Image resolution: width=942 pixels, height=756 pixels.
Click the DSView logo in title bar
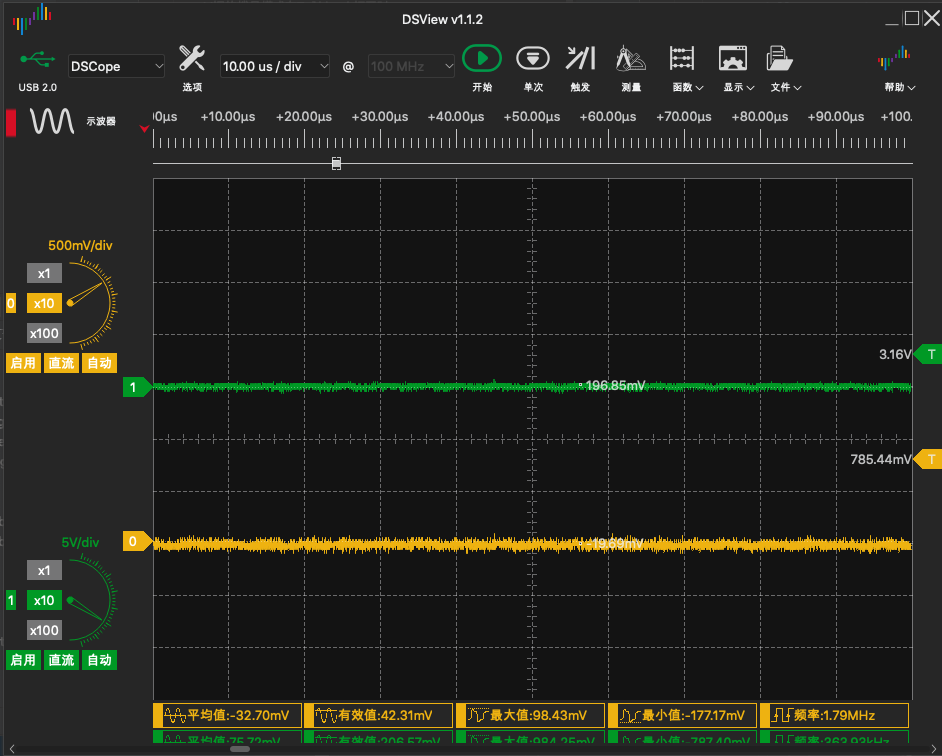tap(32, 18)
